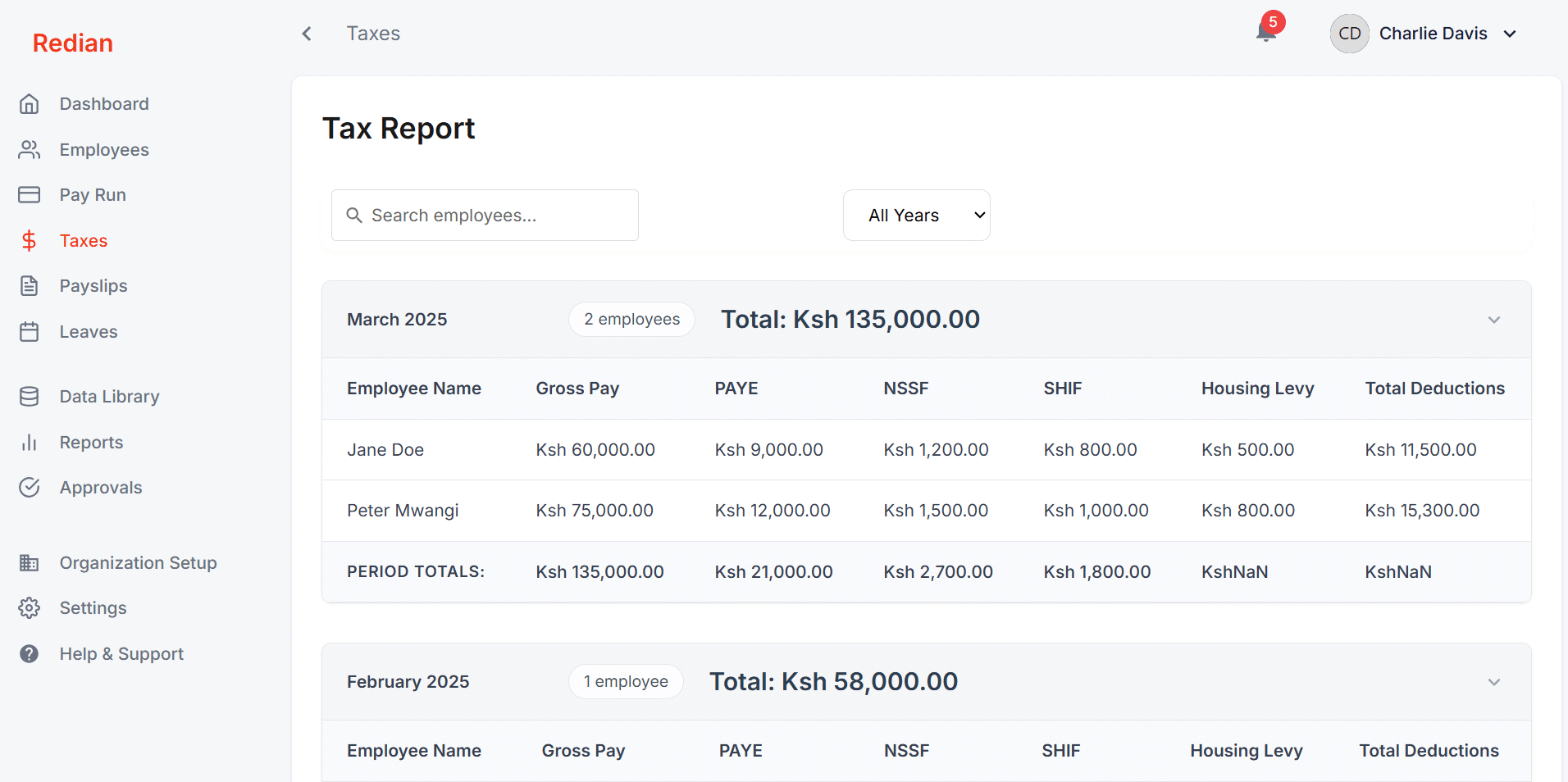Image resolution: width=1568 pixels, height=782 pixels.
Task: Open the Charlie Davis account menu arrow
Action: (x=1510, y=34)
